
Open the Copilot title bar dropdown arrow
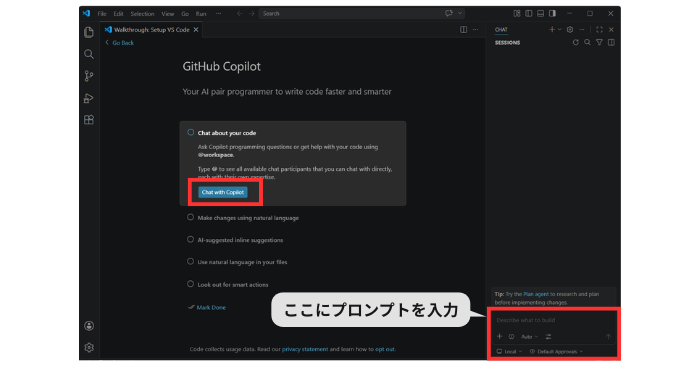pos(460,13)
